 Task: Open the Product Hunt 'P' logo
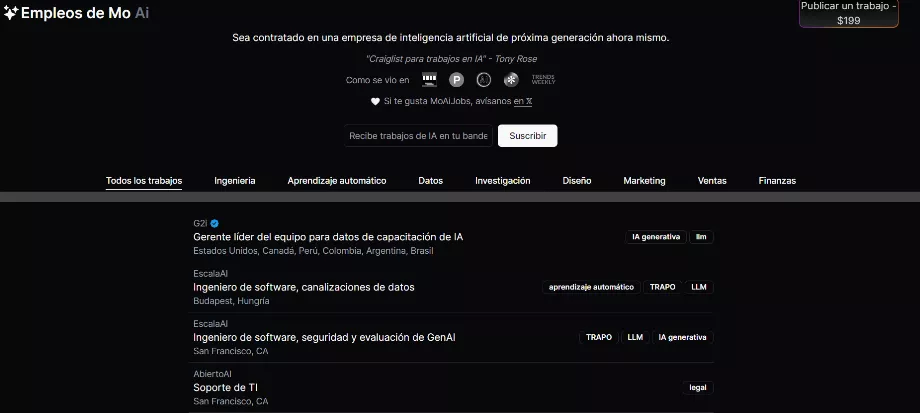[x=456, y=80]
